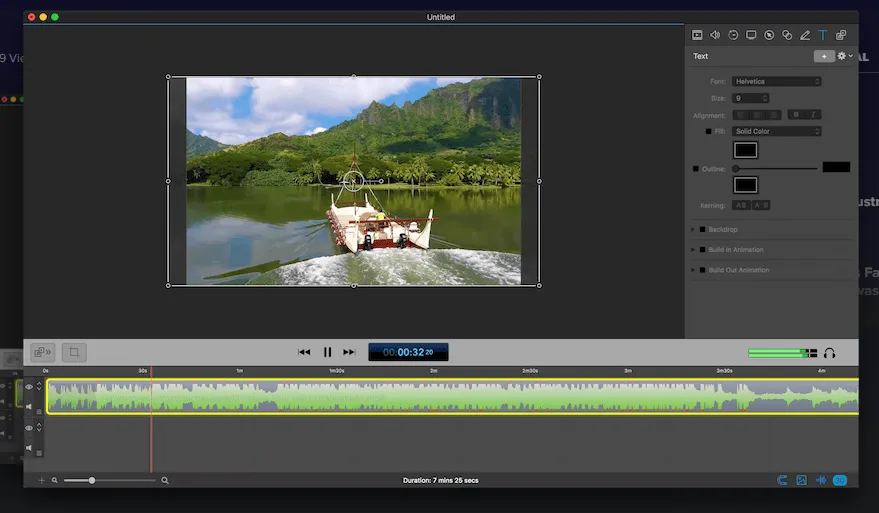Open the Annotations pencil inspector tab
The image size is (879, 513).
pyautogui.click(x=805, y=35)
